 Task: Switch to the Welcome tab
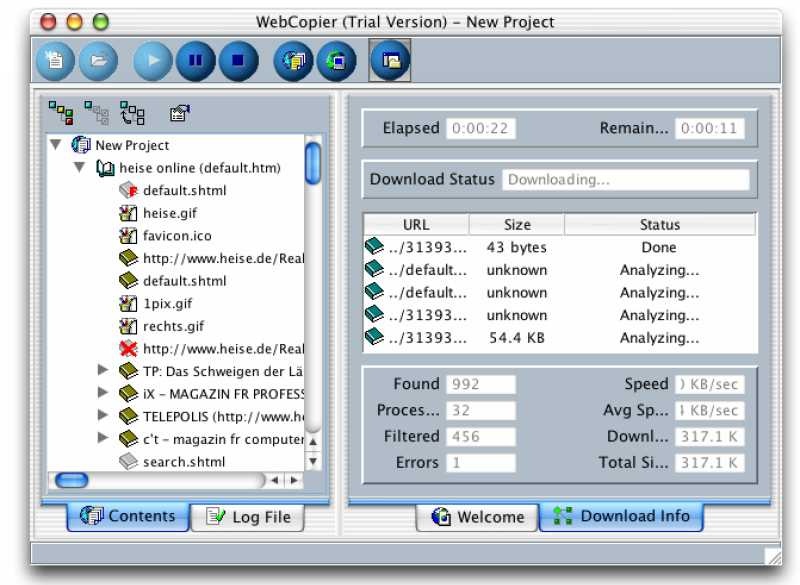tap(478, 517)
